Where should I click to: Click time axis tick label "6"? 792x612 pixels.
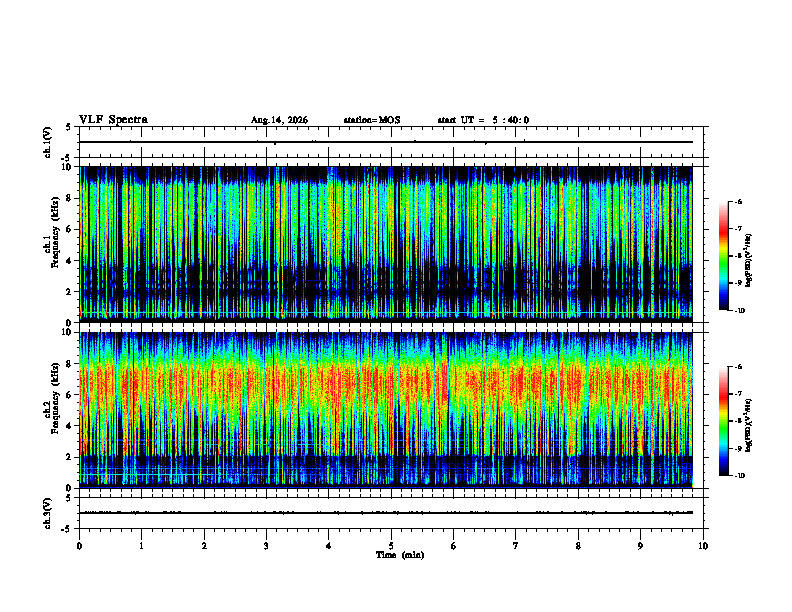[x=453, y=546]
